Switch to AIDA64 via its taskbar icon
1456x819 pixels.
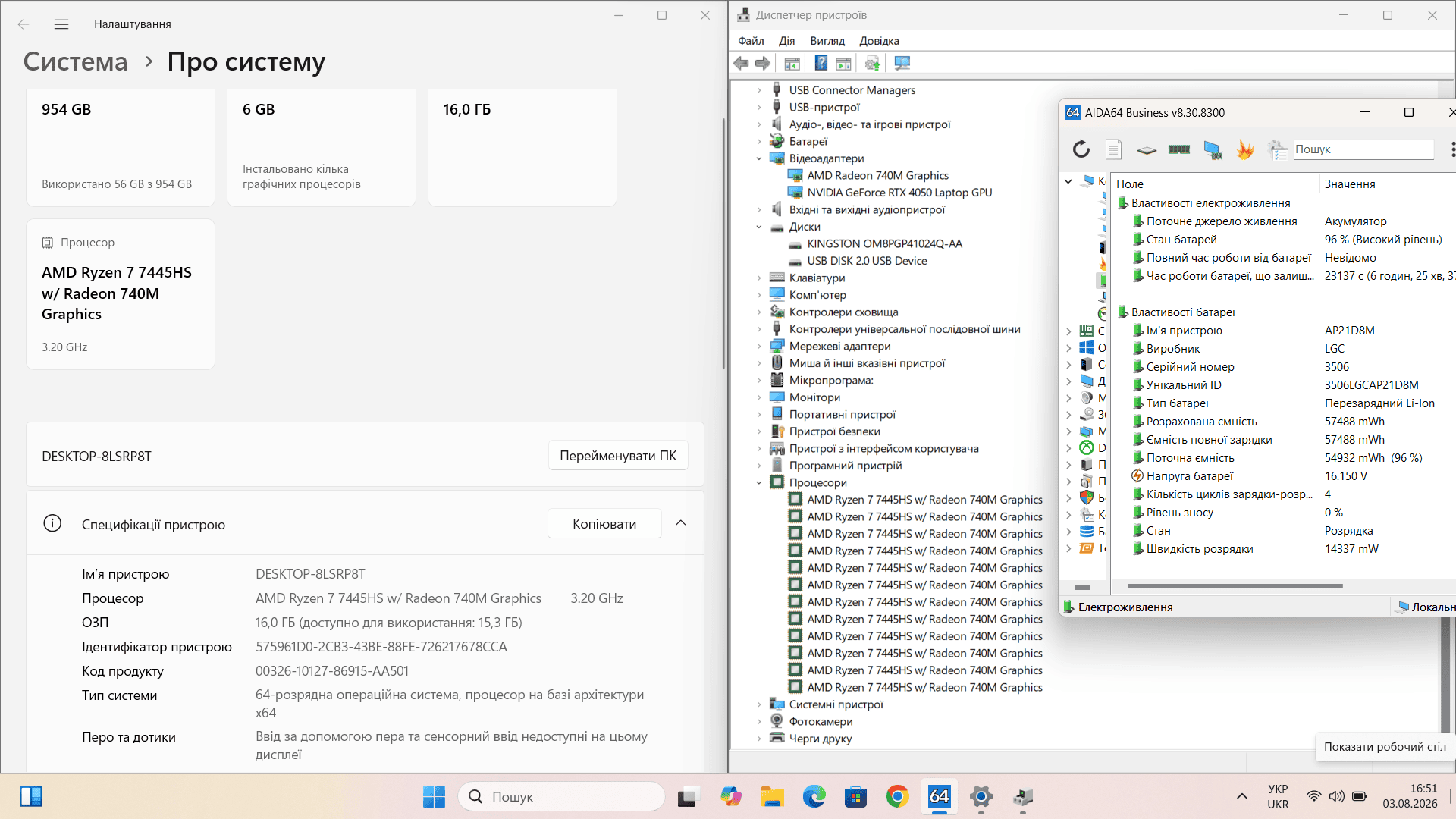pyautogui.click(x=939, y=796)
